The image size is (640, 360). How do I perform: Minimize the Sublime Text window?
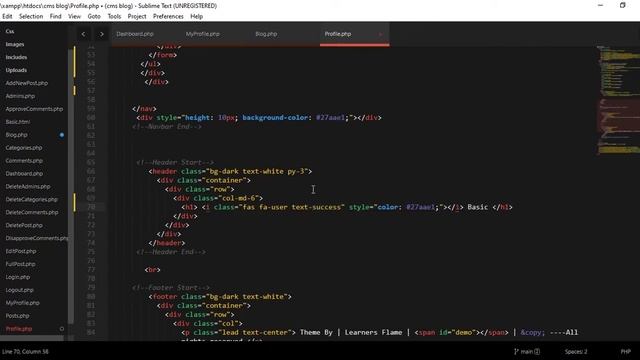(600, 5)
